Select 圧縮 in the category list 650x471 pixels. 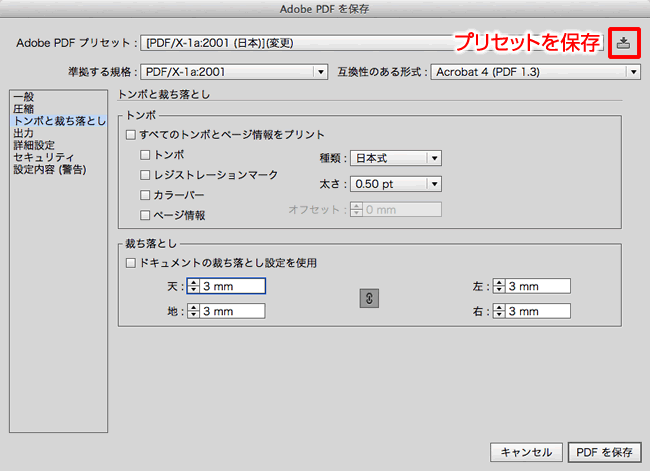(x=58, y=109)
